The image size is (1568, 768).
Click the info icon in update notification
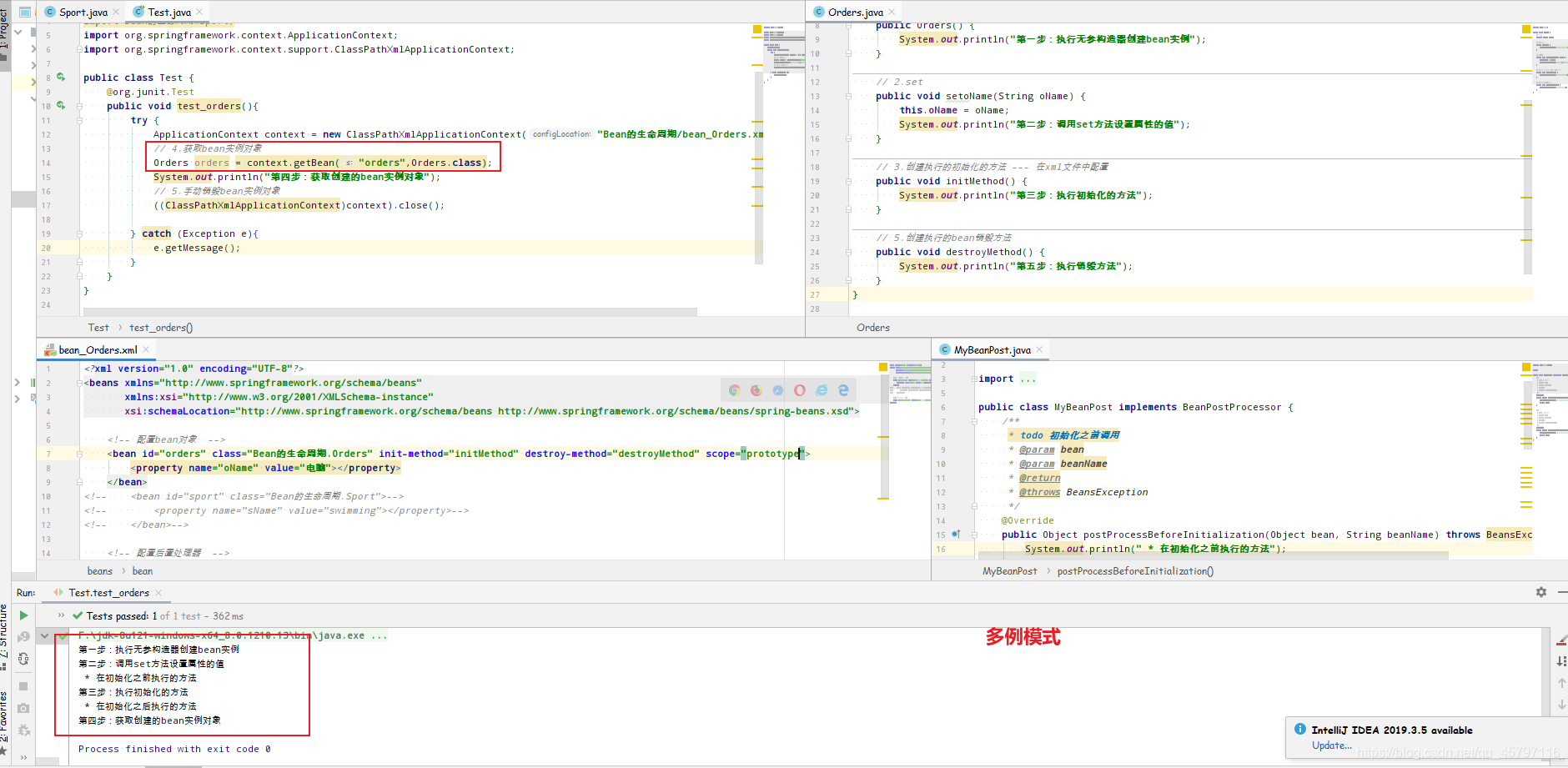(x=1300, y=729)
